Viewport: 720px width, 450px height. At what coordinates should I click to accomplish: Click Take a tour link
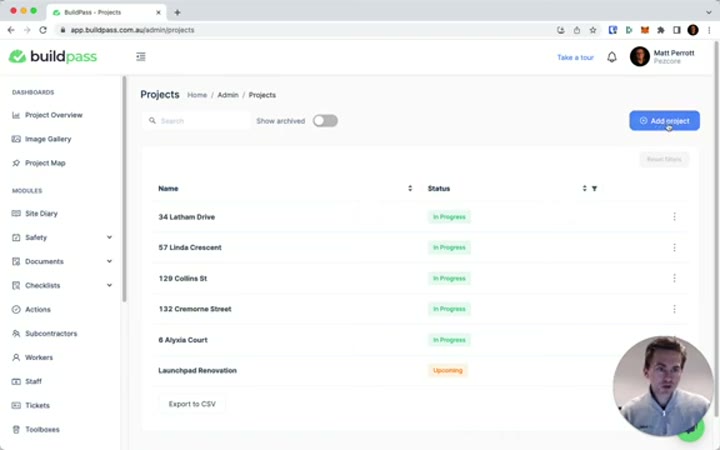tap(575, 57)
